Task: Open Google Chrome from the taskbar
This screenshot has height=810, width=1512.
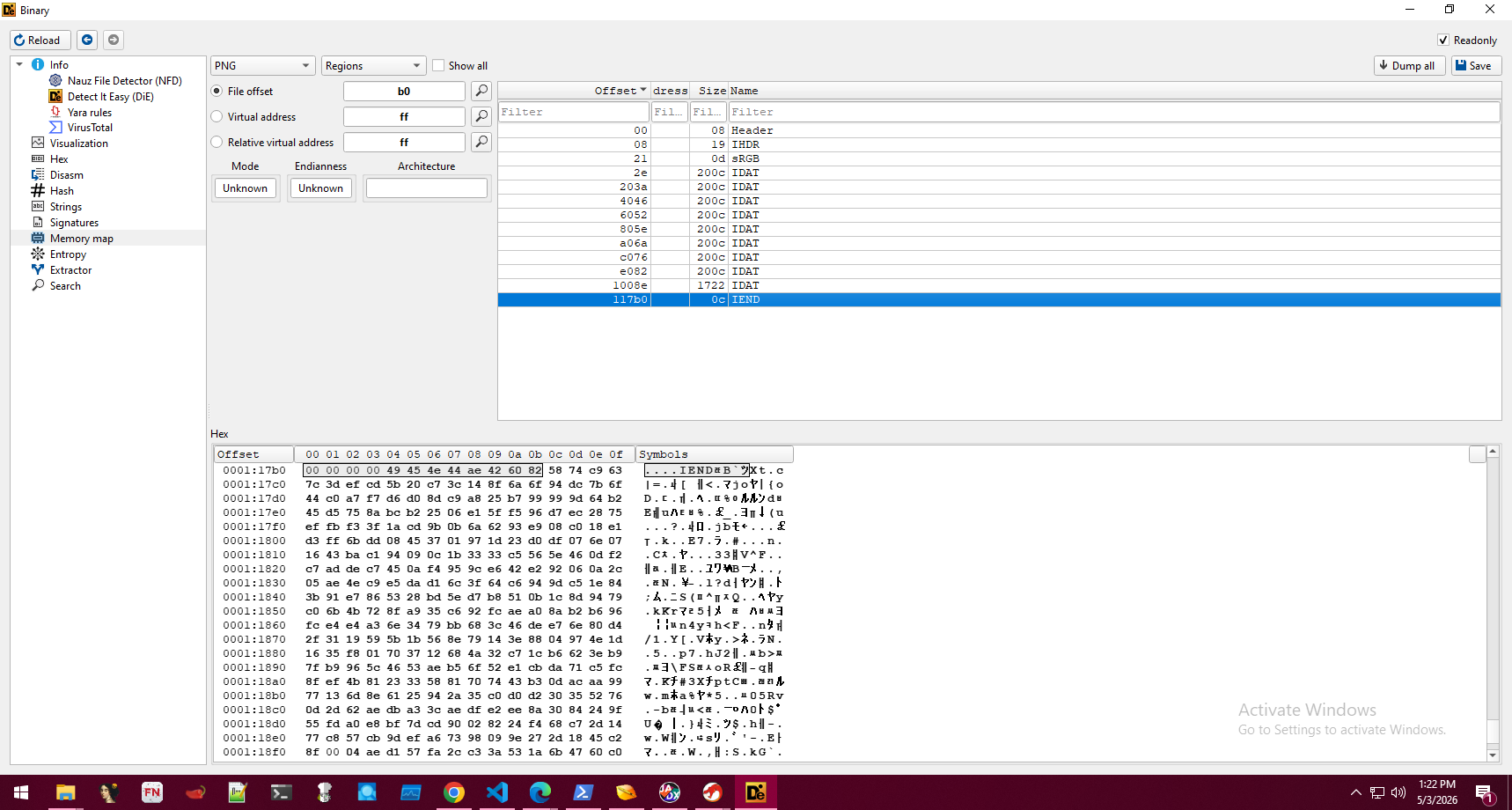Action: 454,792
